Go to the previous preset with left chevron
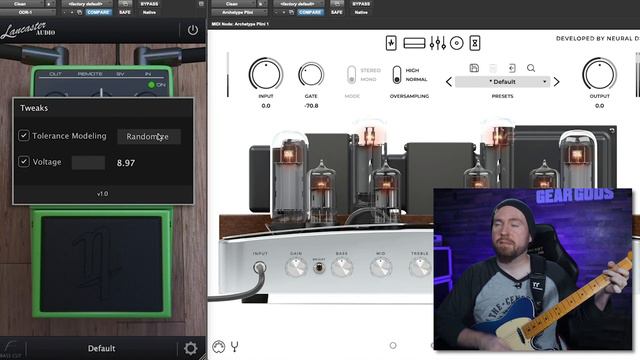The width and height of the screenshot is (640, 360). tap(449, 82)
